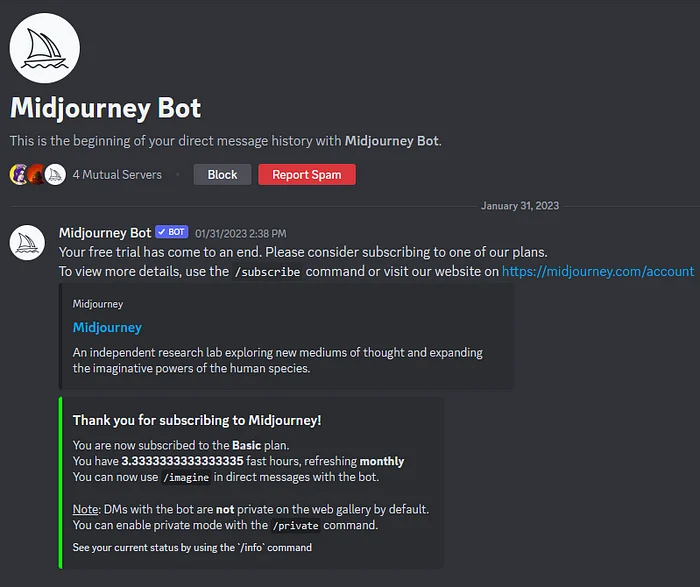Click the /subscribe command text
This screenshot has height=587, width=700.
coord(267,272)
